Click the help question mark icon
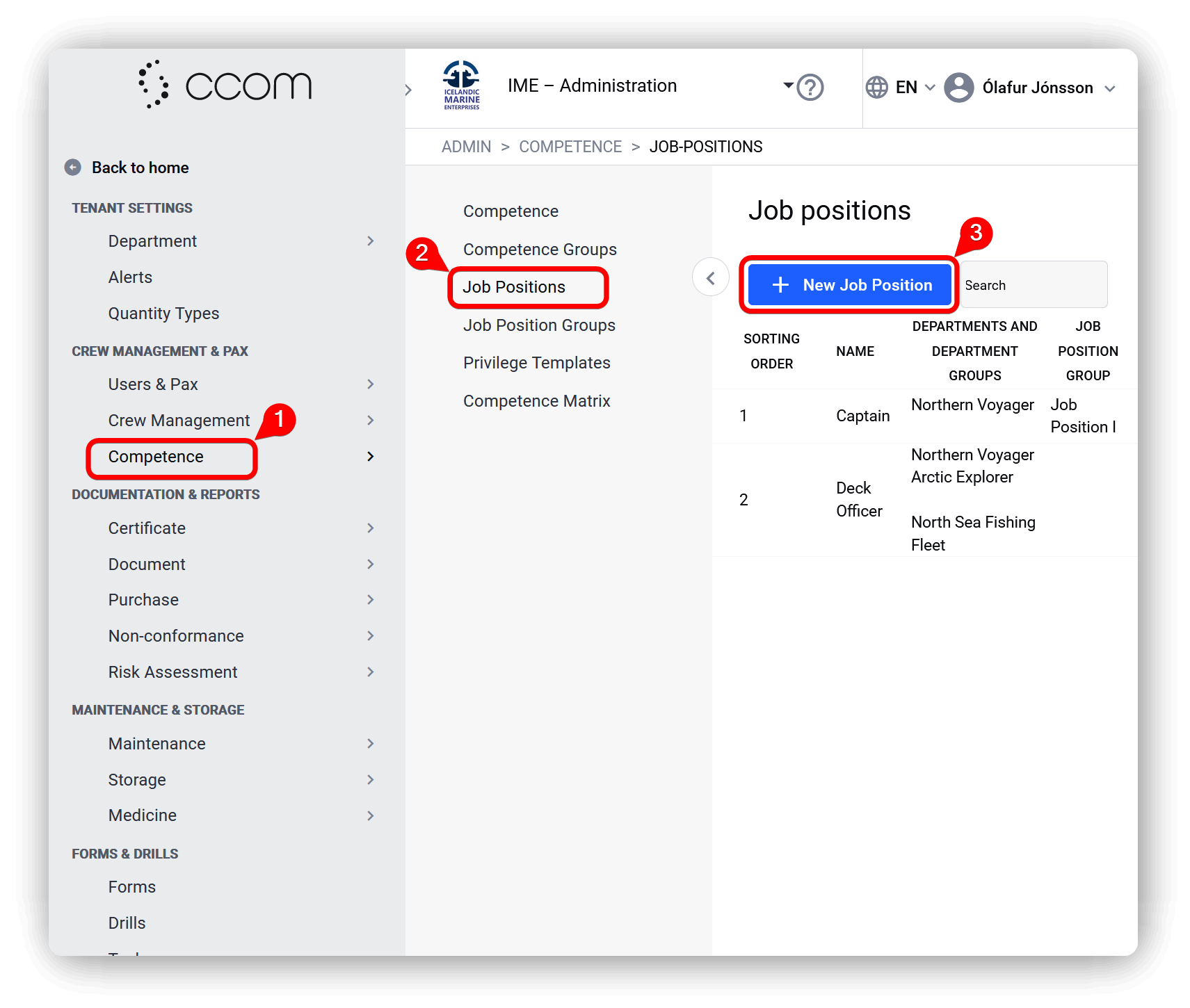Viewport: 1190px width, 1008px height. pyautogui.click(x=810, y=88)
